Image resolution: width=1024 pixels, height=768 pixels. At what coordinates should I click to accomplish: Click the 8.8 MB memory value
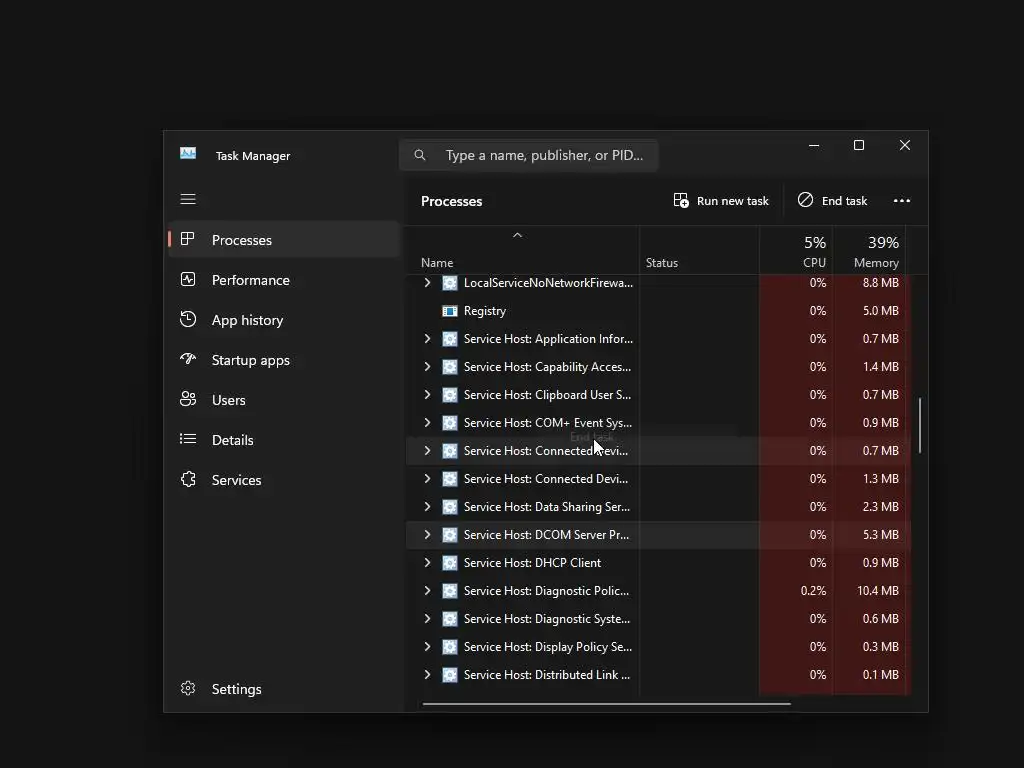pos(880,283)
